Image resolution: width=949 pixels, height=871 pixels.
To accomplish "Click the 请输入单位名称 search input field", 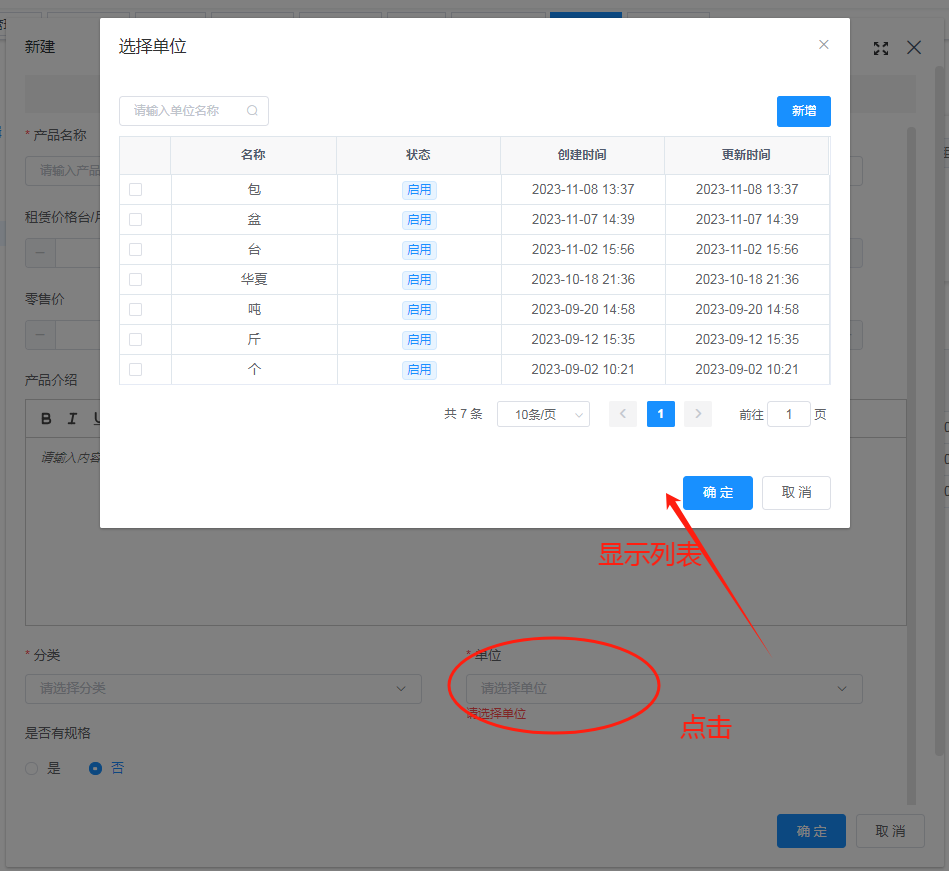I will tap(185, 111).
